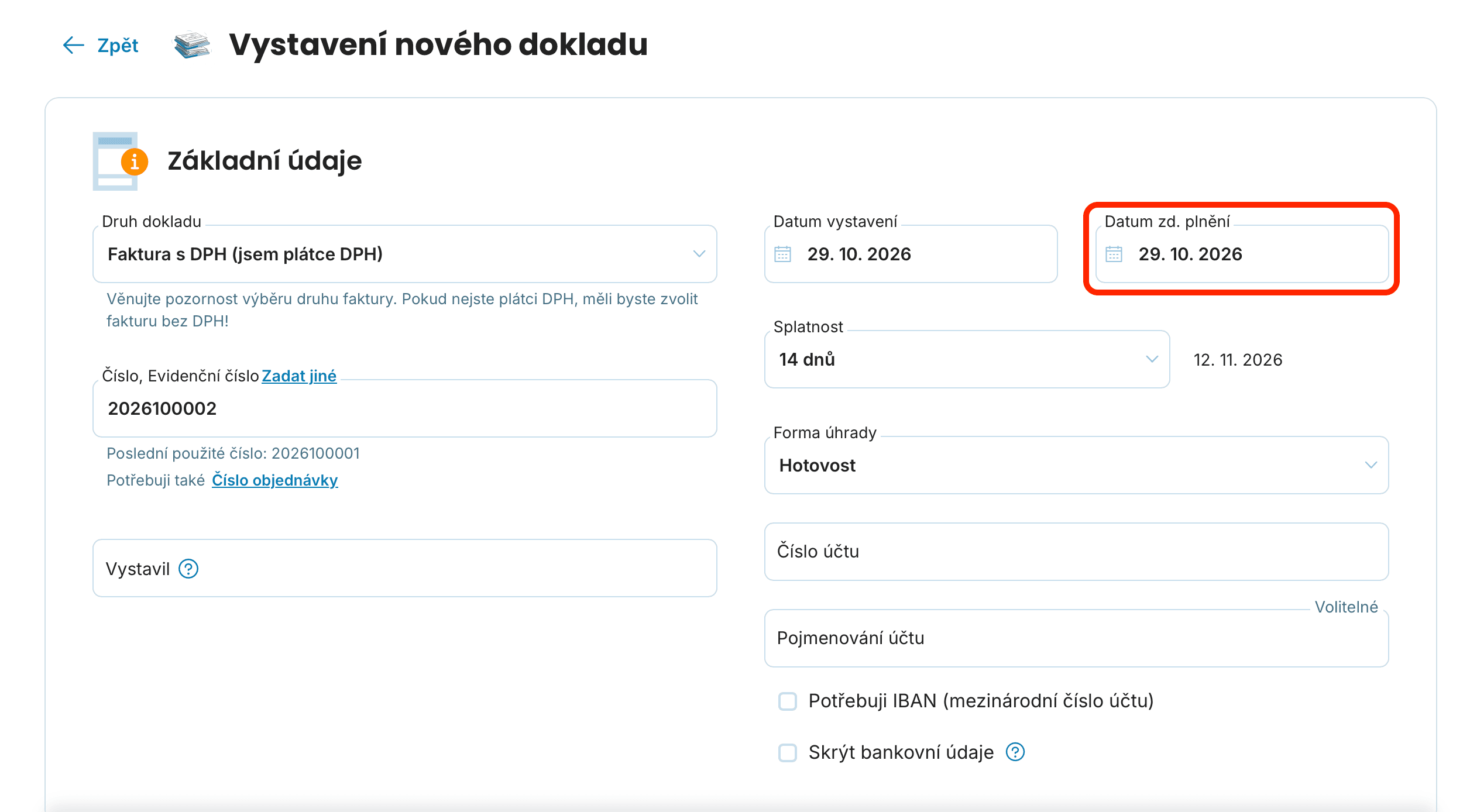1470x812 pixels.
Task: Click into the Vystavil input field
Action: pos(405,568)
